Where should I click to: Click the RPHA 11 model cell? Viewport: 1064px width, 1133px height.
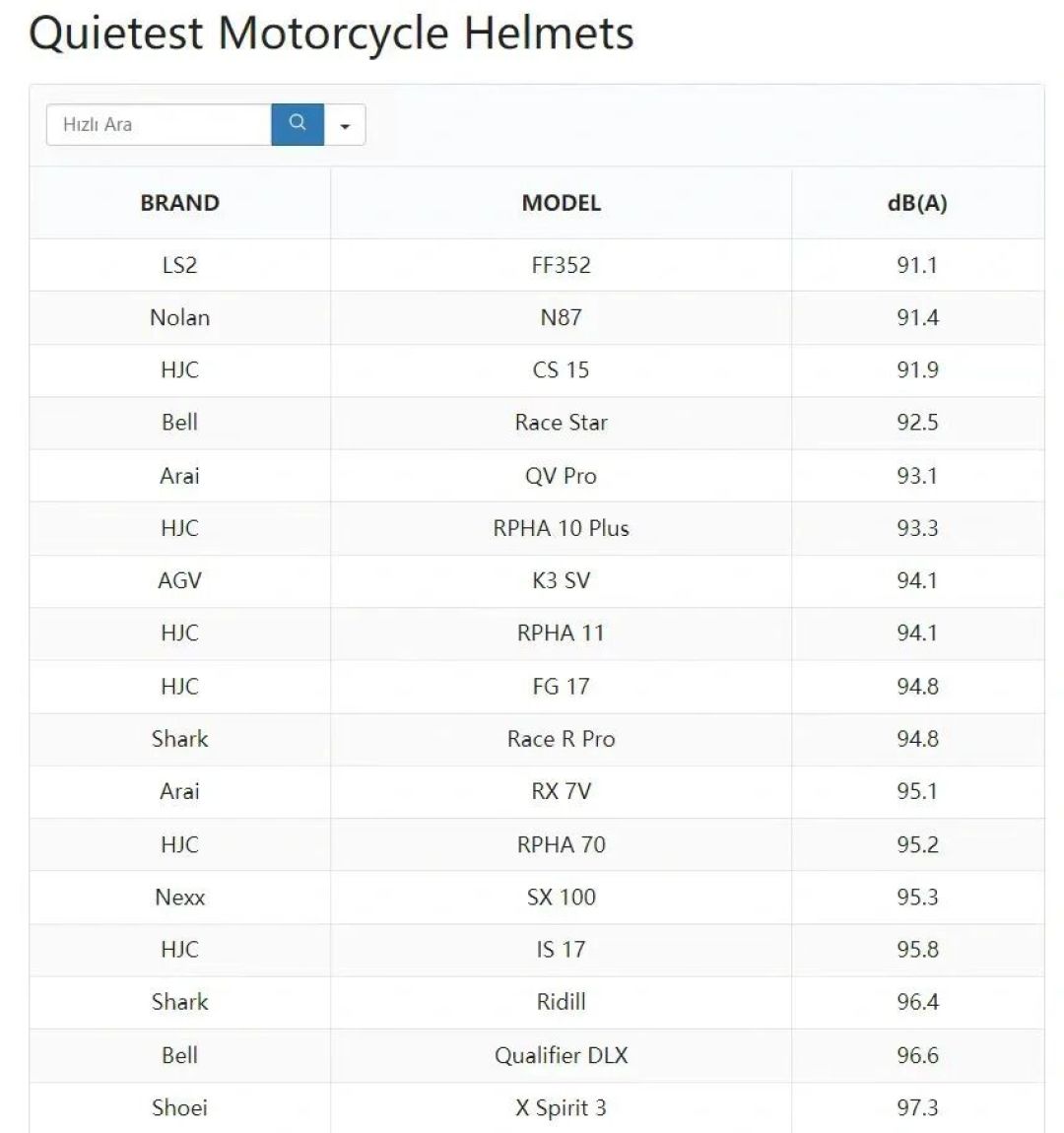click(562, 633)
